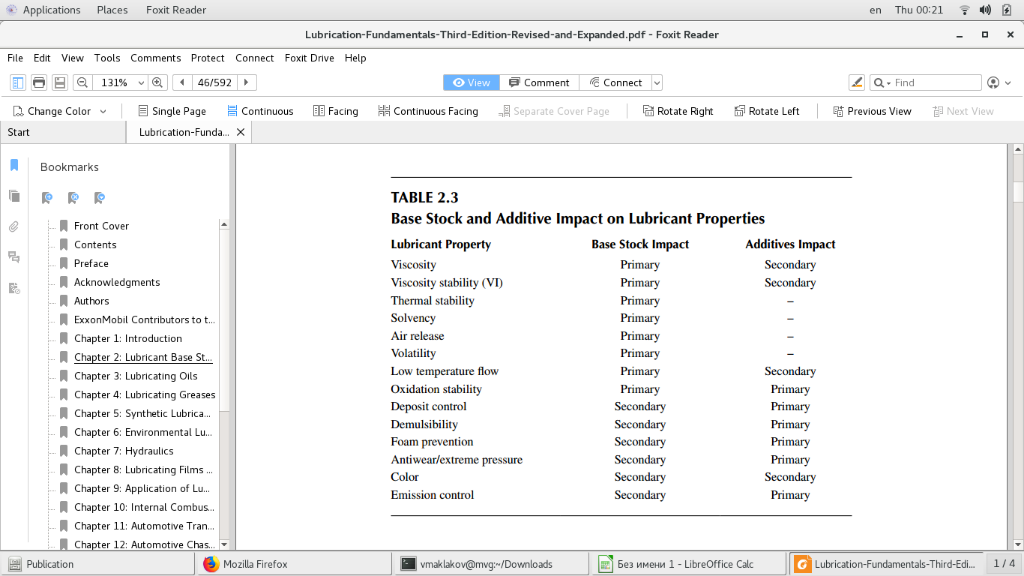The width and height of the screenshot is (1024, 576).
Task: Switch to Mozilla Firefox in taskbar
Action: click(295, 564)
